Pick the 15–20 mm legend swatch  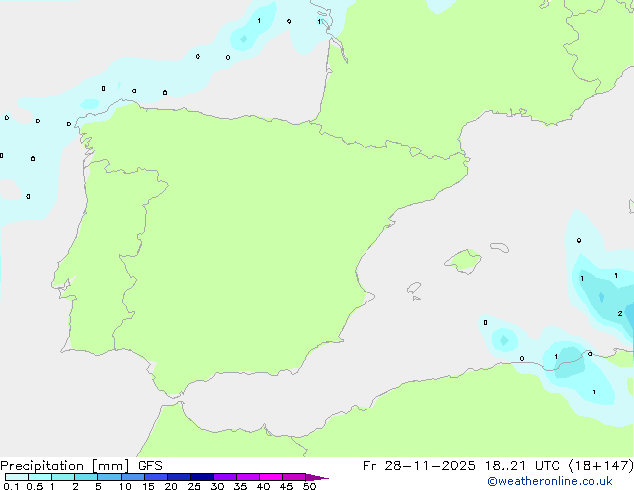(155, 477)
